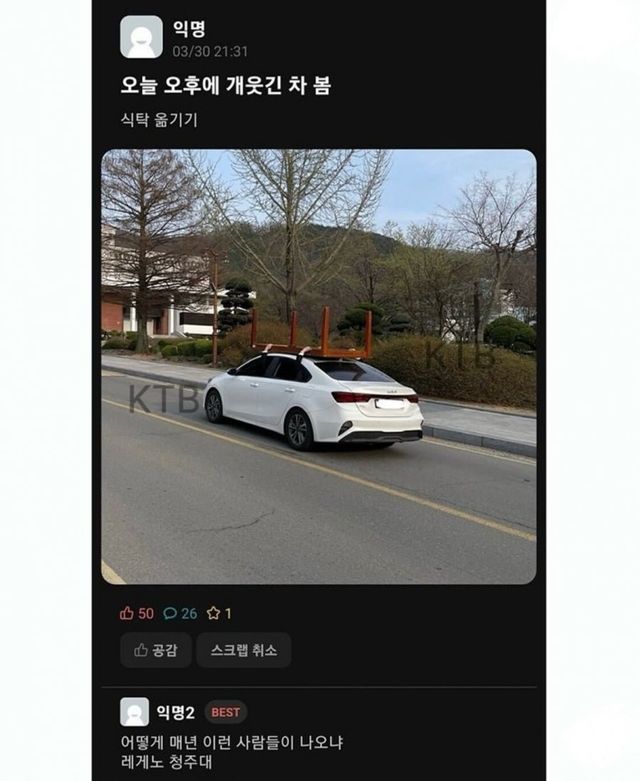This screenshot has height=781, width=640.
Task: Select the post title 오늘 오후에 개웃긴 차 봄
Action: [x=226, y=85]
